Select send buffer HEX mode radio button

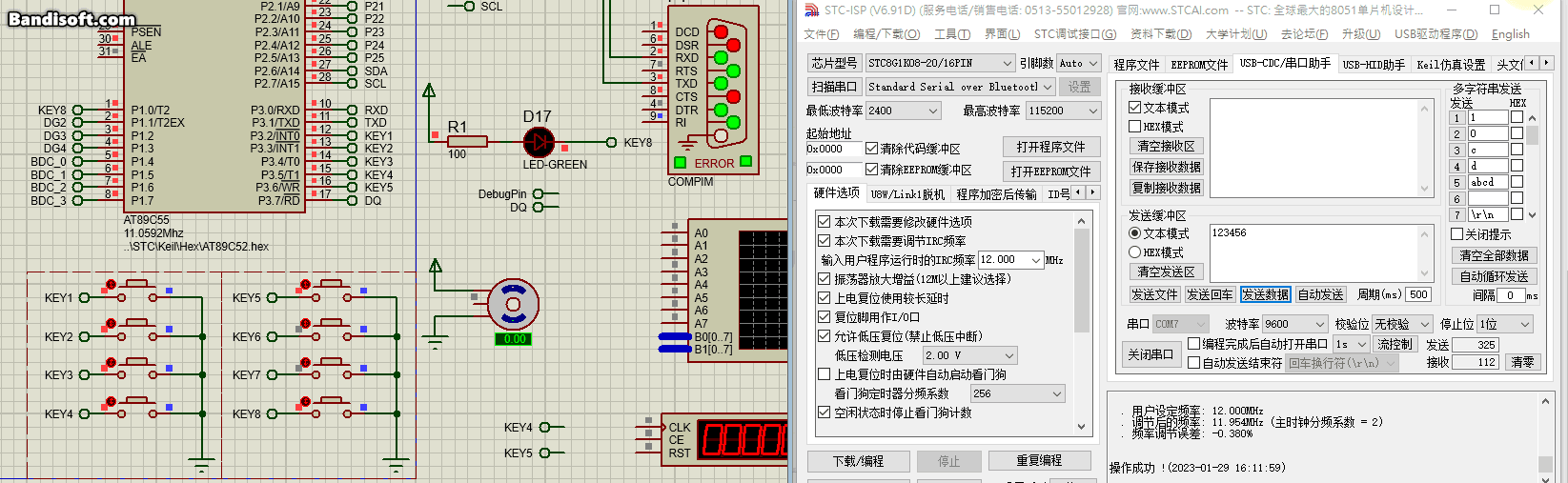(x=1134, y=252)
